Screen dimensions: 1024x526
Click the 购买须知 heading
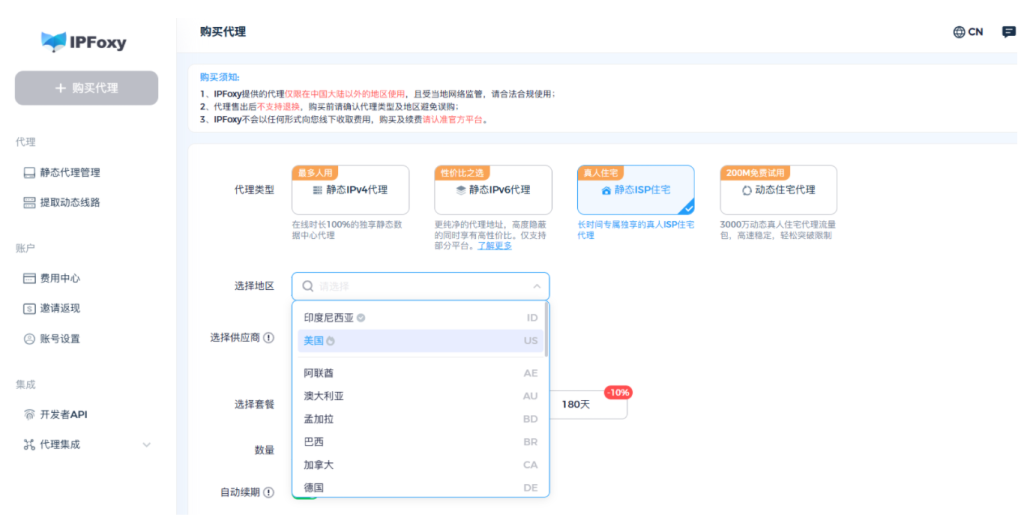click(219, 77)
